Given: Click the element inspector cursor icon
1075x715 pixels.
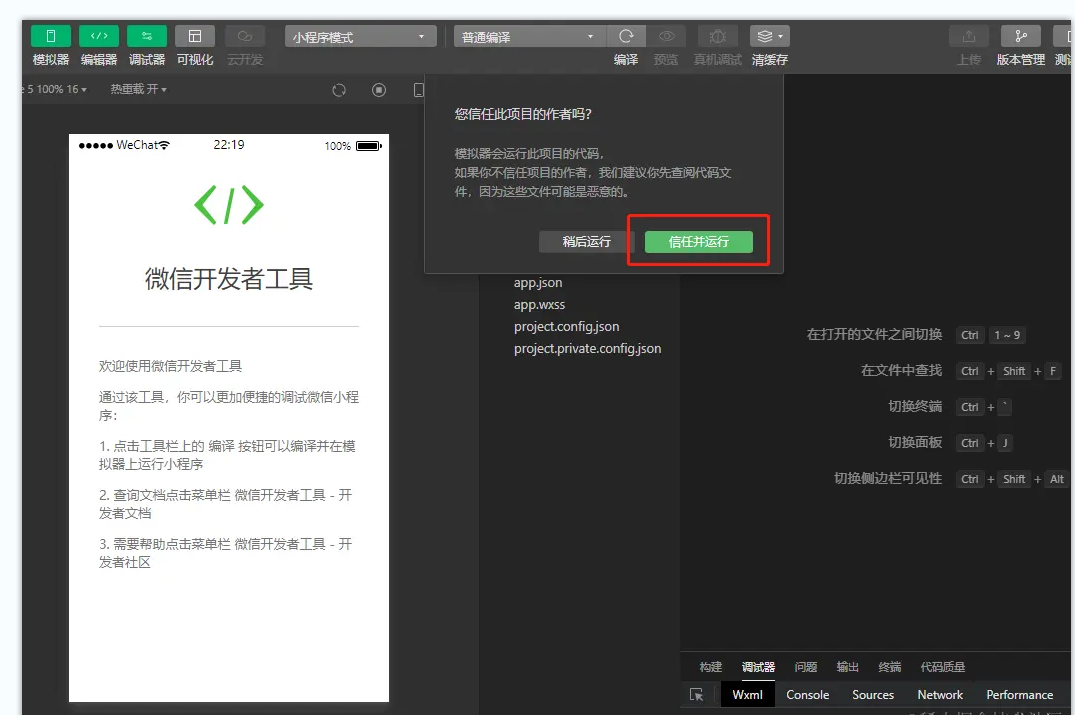Looking at the screenshot, I should click(x=697, y=695).
